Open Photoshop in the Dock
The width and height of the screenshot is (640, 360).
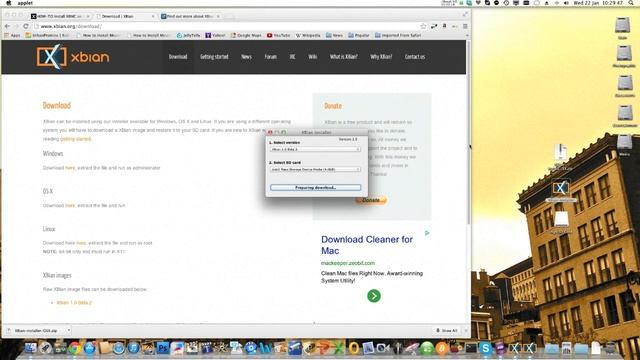click(x=163, y=348)
